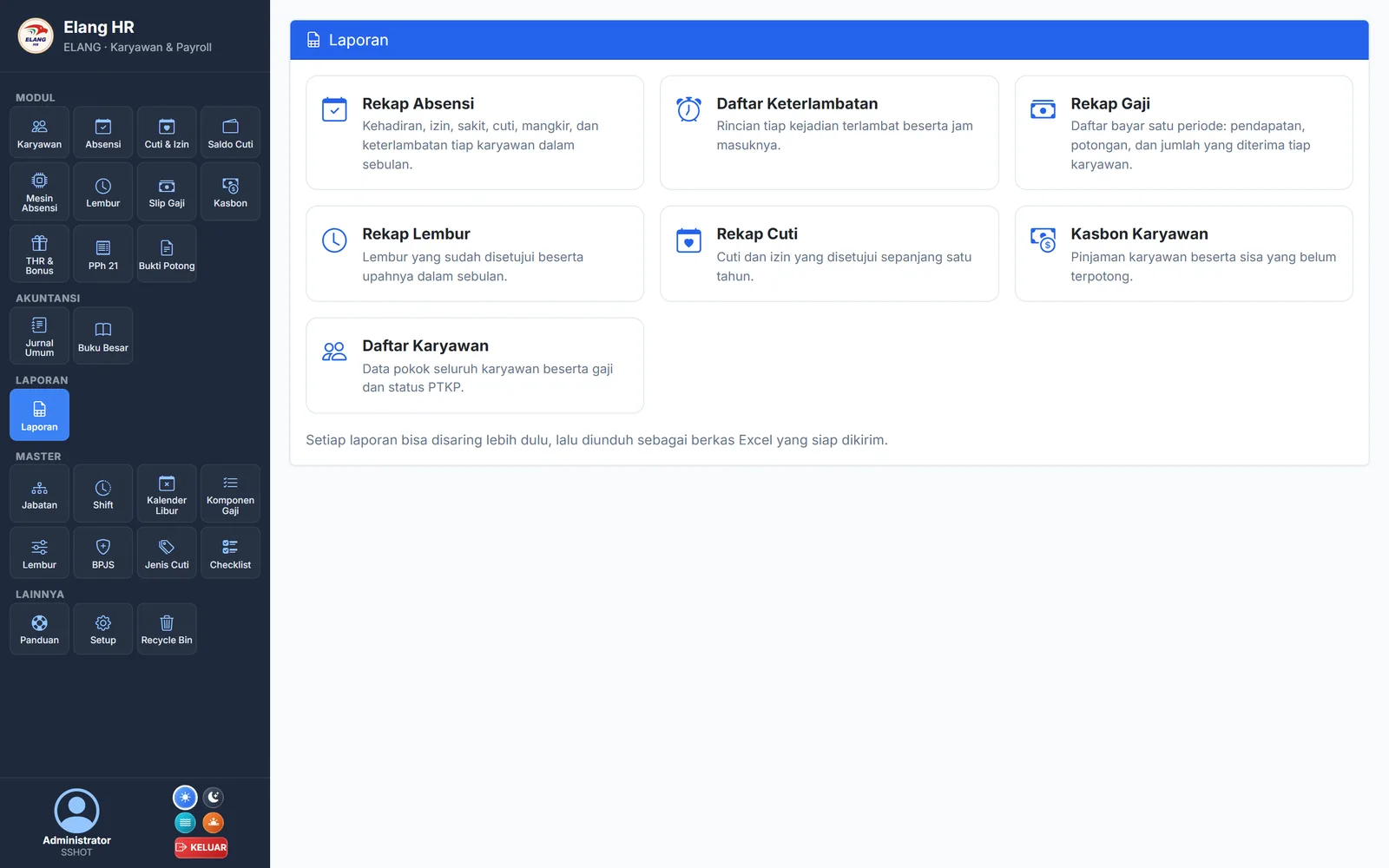Open the Kasbon module
The height and width of the screenshot is (868, 1389).
[x=230, y=191]
